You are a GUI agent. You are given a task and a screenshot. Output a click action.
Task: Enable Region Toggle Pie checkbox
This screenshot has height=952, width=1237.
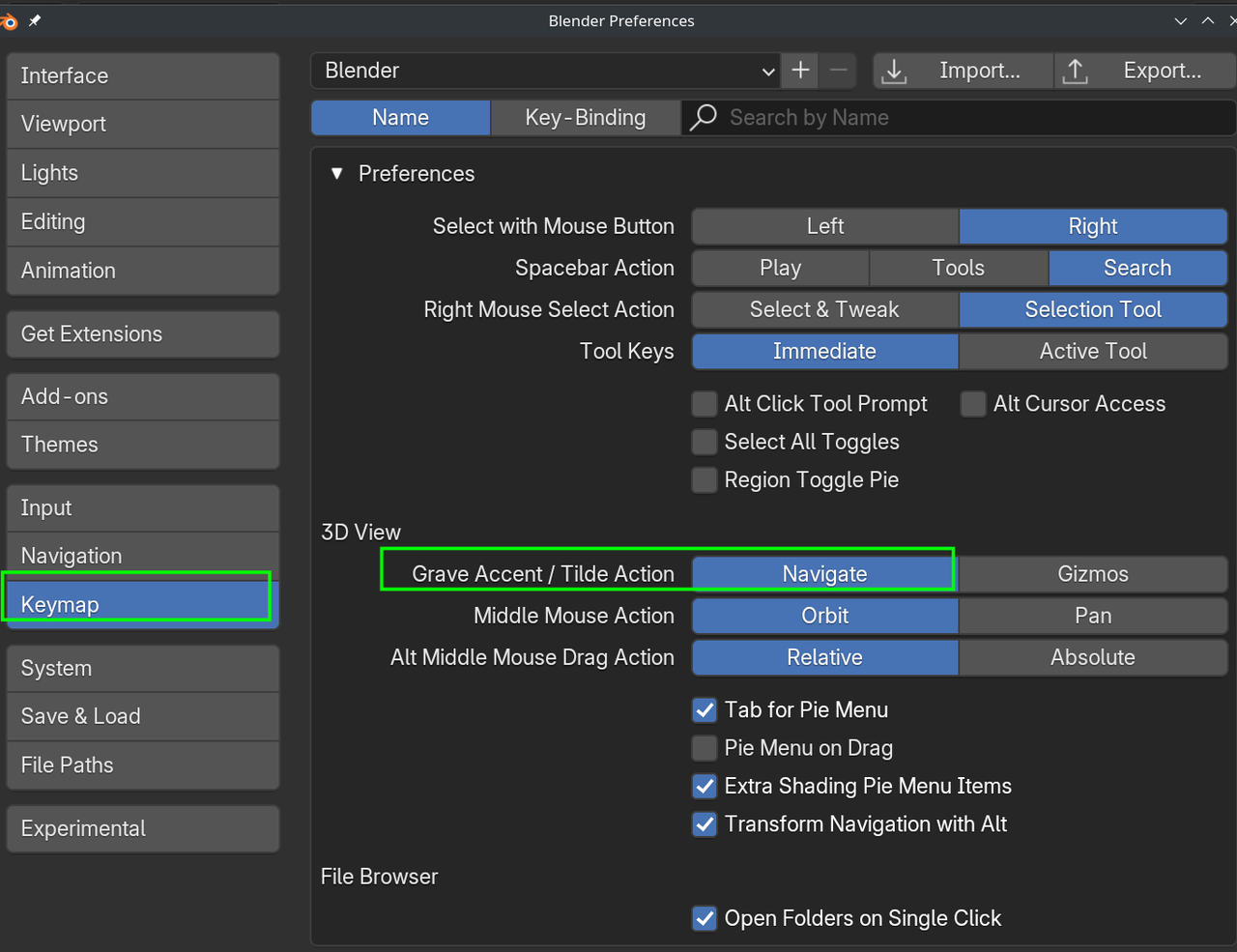click(705, 480)
